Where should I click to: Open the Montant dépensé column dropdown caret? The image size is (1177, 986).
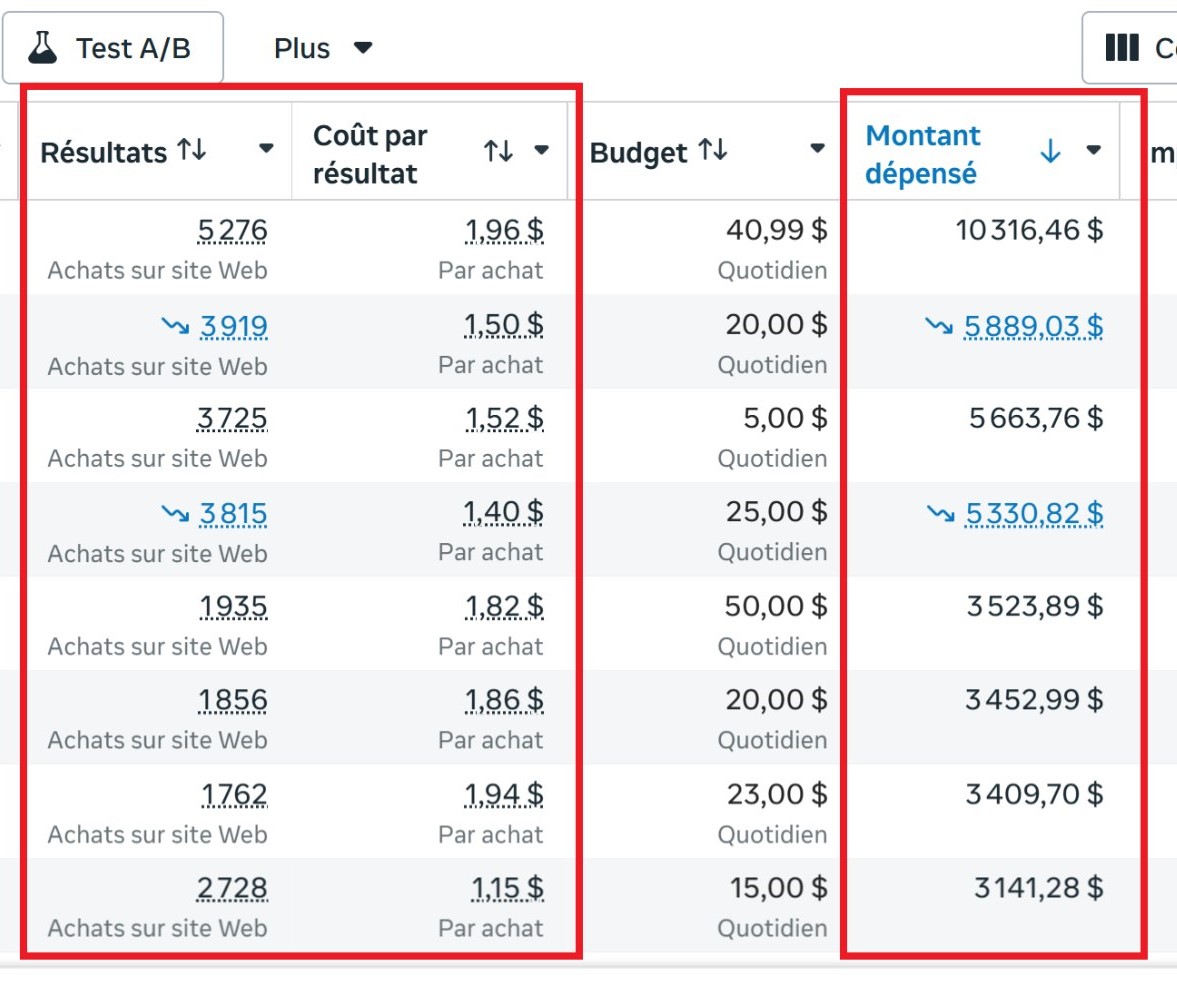point(1094,149)
